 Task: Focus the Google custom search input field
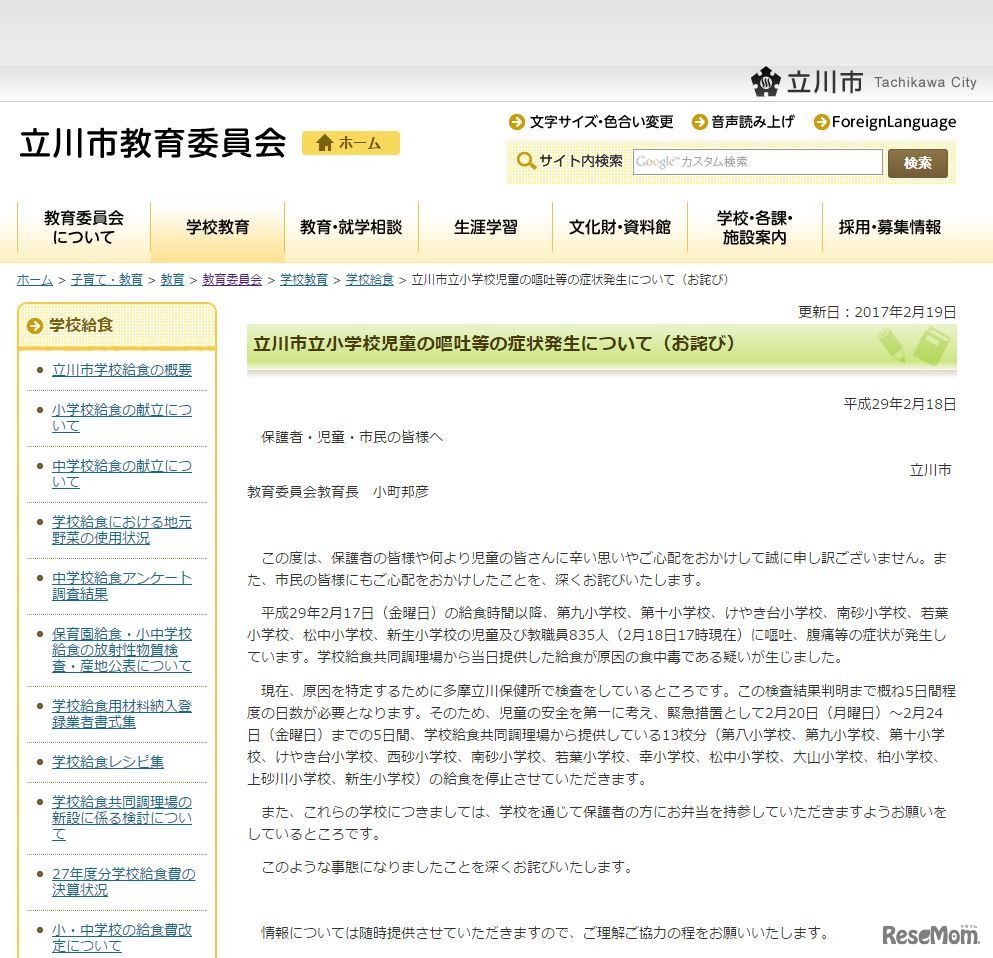coord(757,162)
